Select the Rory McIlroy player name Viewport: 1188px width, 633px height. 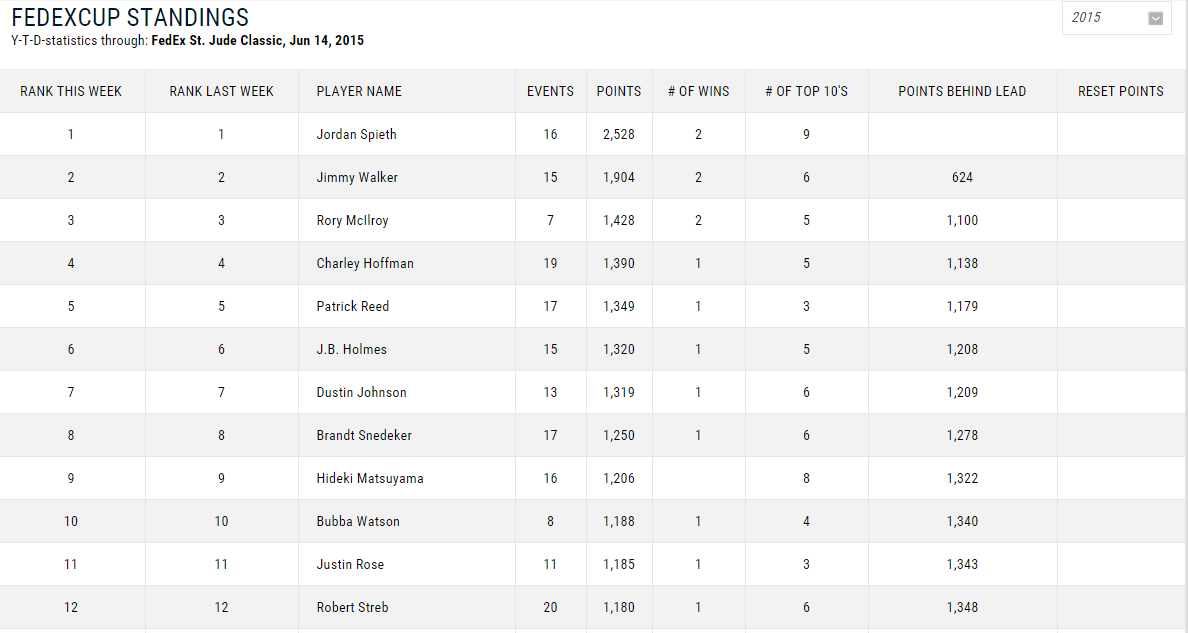(x=353, y=220)
